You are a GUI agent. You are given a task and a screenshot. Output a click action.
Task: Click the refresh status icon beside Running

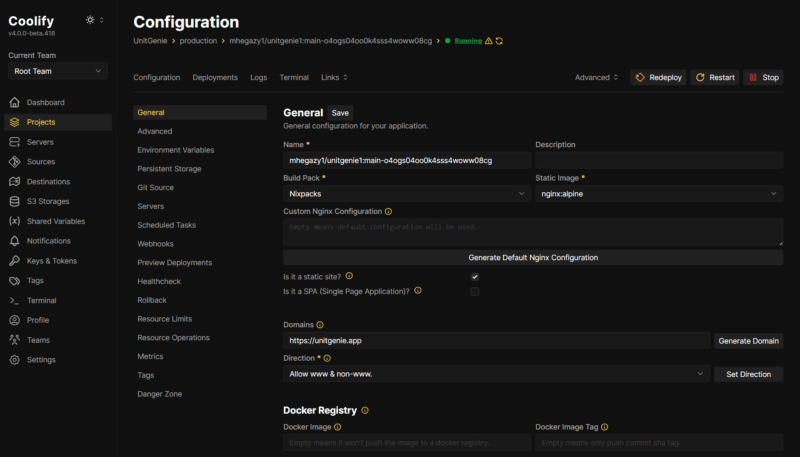(499, 41)
